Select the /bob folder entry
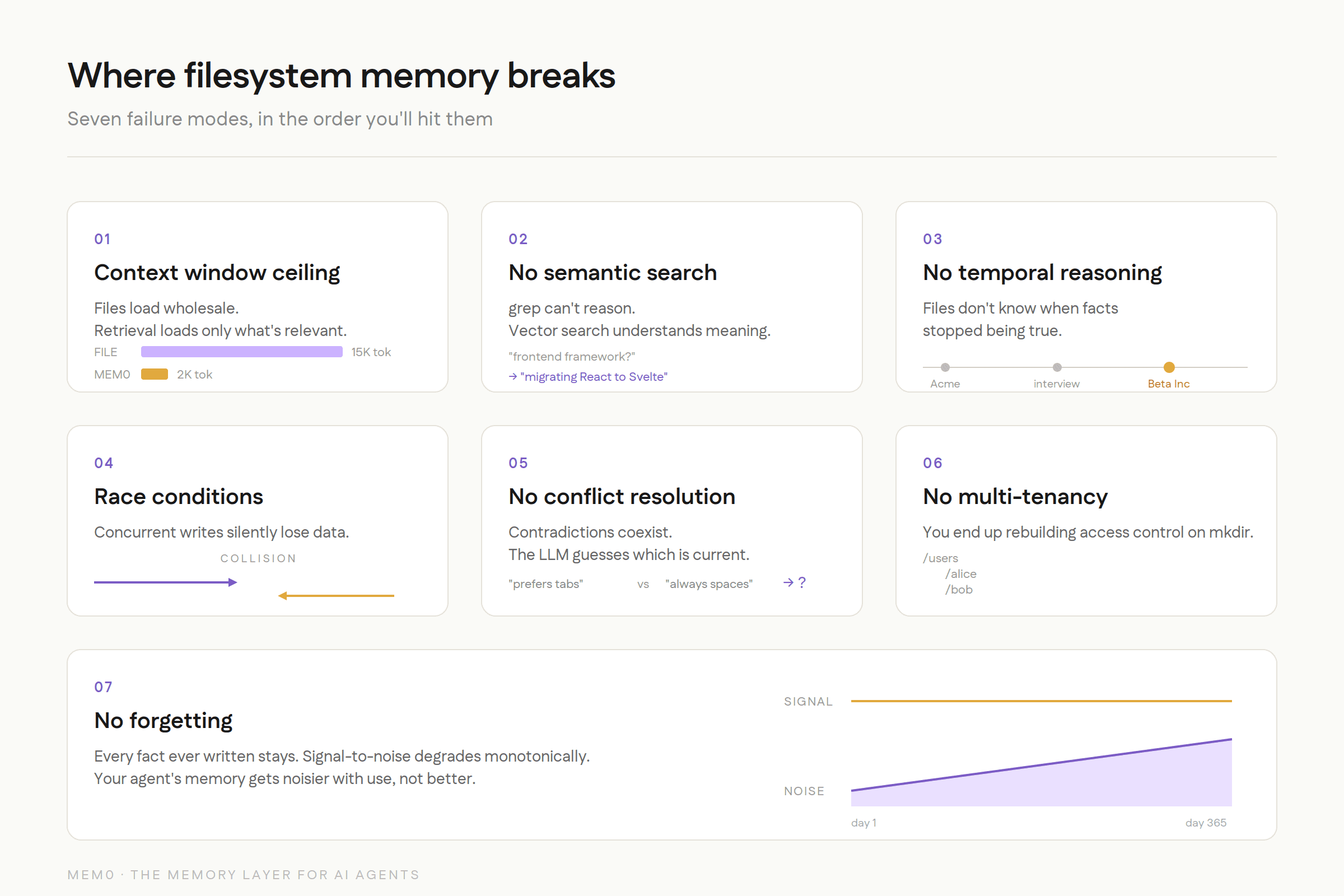 click(x=958, y=590)
